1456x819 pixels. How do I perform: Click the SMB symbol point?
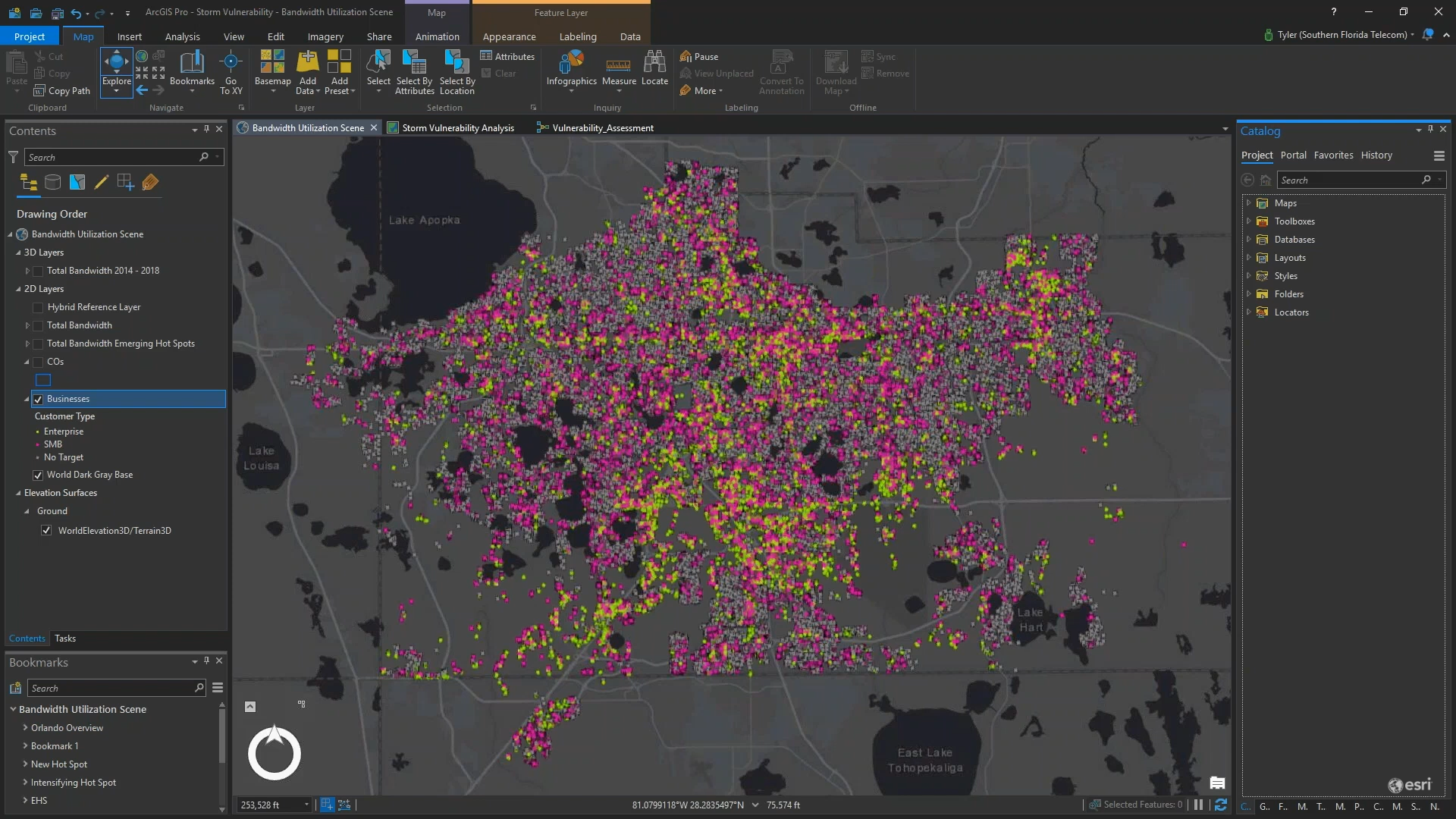[37, 445]
